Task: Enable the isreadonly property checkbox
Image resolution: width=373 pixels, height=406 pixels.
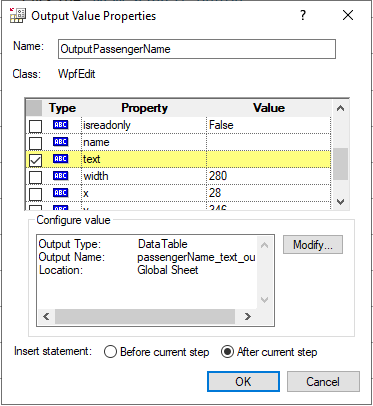Action: 35,126
